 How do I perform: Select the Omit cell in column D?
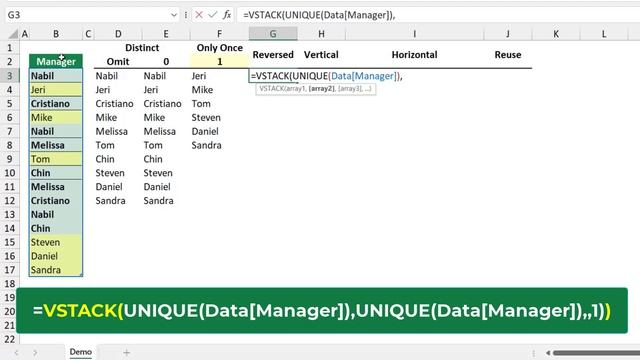(x=118, y=62)
